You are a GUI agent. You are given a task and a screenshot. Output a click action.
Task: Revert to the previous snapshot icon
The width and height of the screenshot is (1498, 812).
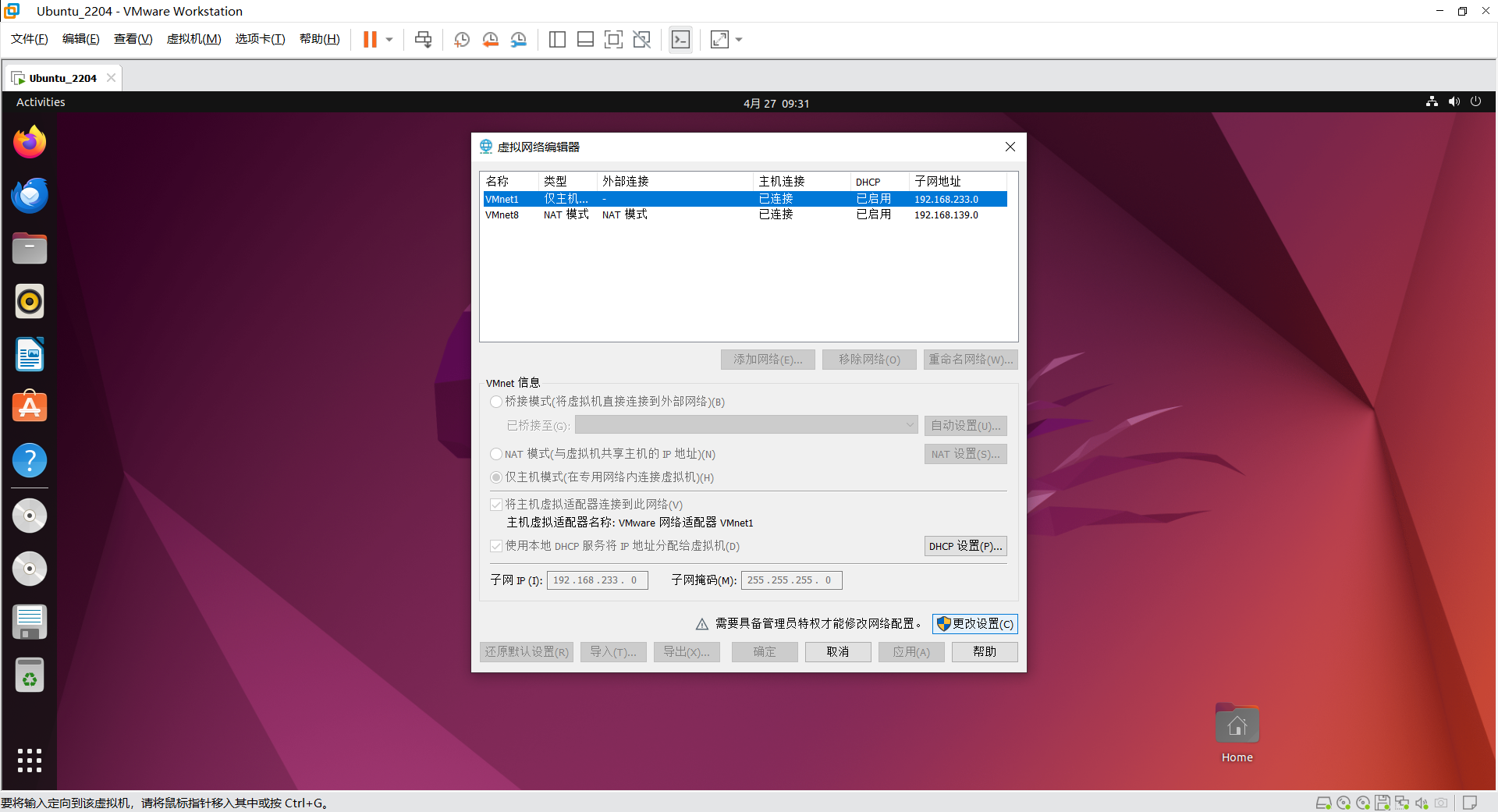(x=491, y=40)
